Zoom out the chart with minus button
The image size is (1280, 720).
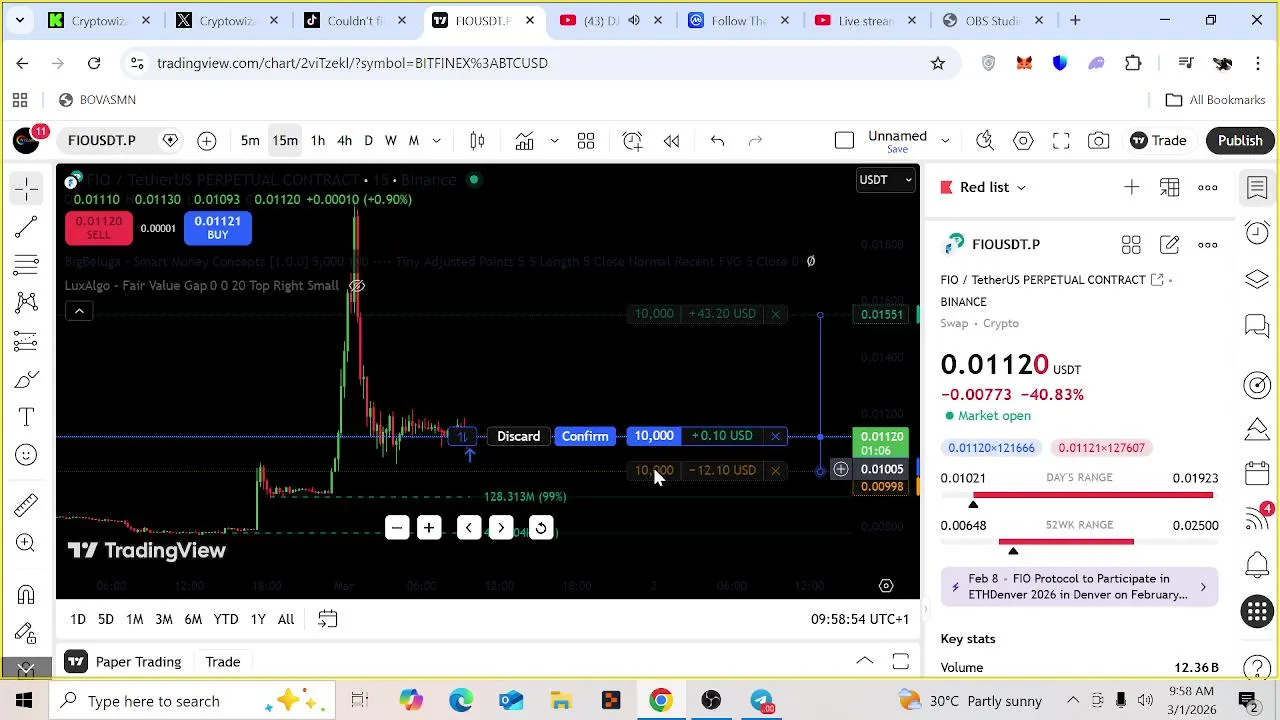(x=397, y=528)
